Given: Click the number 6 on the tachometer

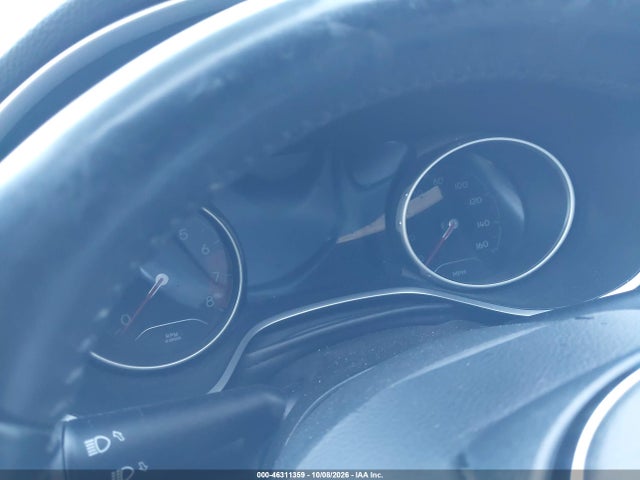Looking at the screenshot, I should click(205, 248).
